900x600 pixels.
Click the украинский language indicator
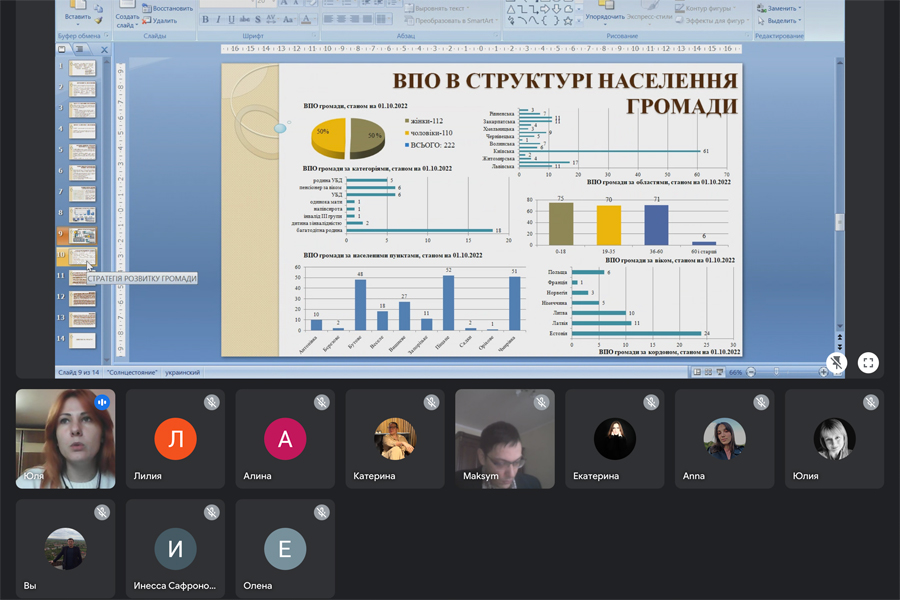pyautogui.click(x=183, y=372)
